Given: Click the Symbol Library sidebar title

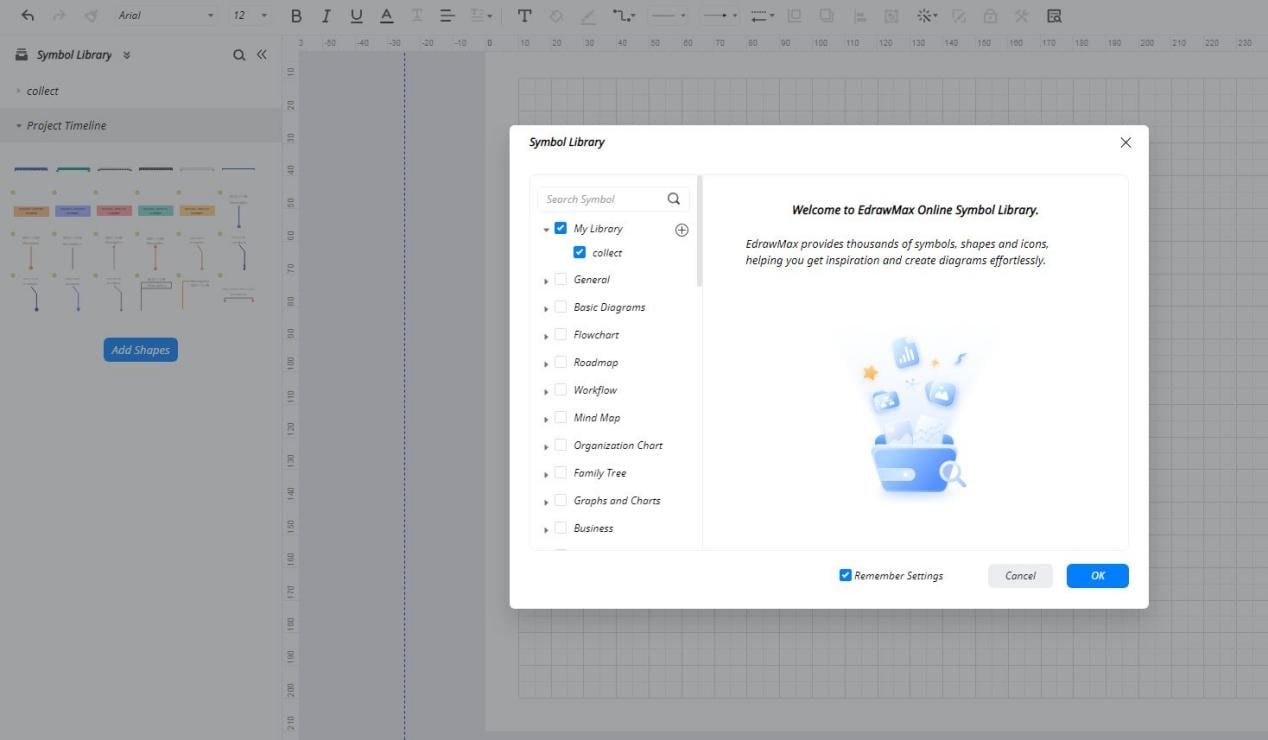Looking at the screenshot, I should 74,55.
